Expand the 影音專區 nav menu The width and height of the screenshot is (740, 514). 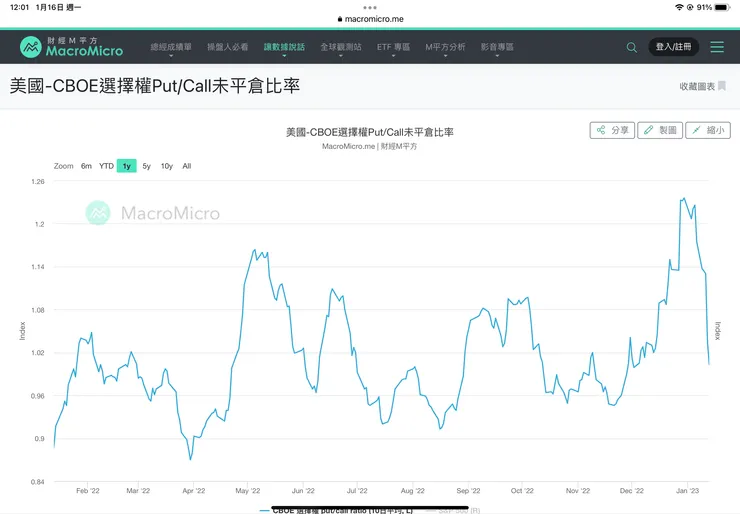497,47
